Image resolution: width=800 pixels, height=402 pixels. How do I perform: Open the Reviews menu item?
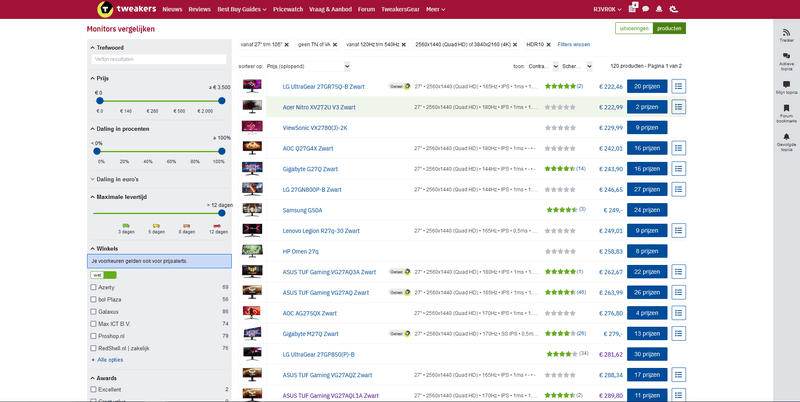[x=199, y=9]
